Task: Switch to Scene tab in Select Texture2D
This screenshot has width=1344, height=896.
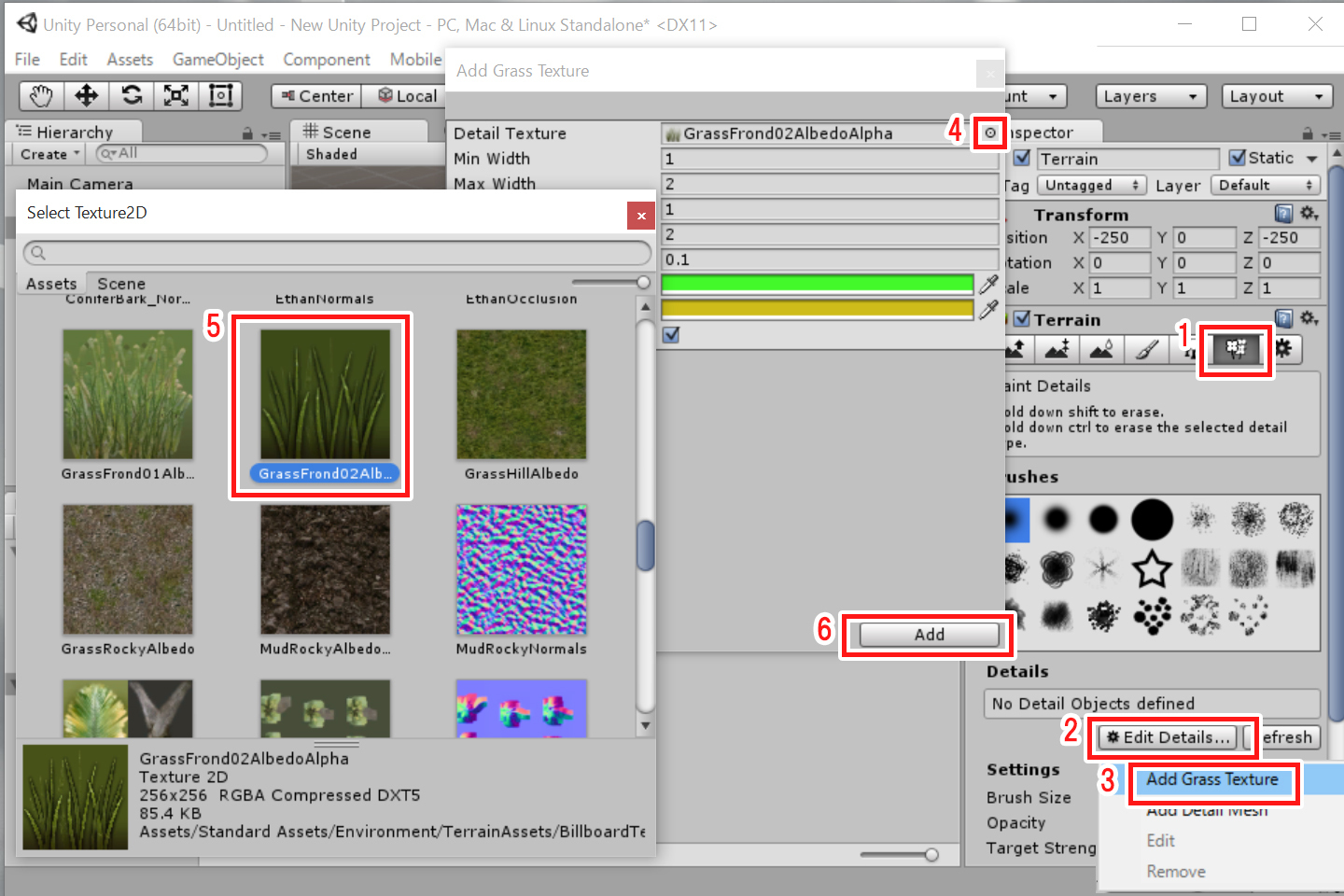Action: point(121,284)
